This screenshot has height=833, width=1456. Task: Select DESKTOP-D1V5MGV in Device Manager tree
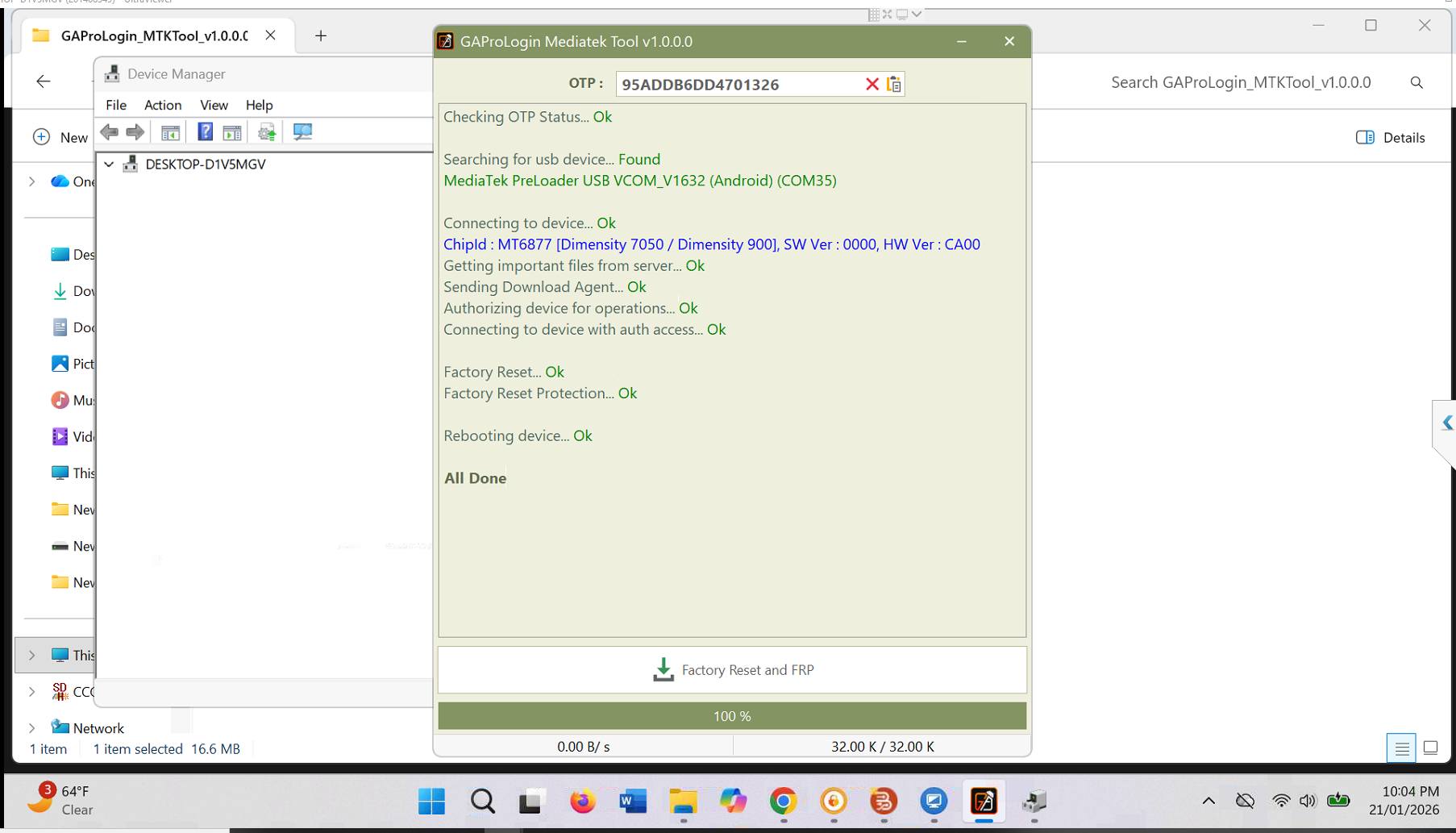coord(205,165)
